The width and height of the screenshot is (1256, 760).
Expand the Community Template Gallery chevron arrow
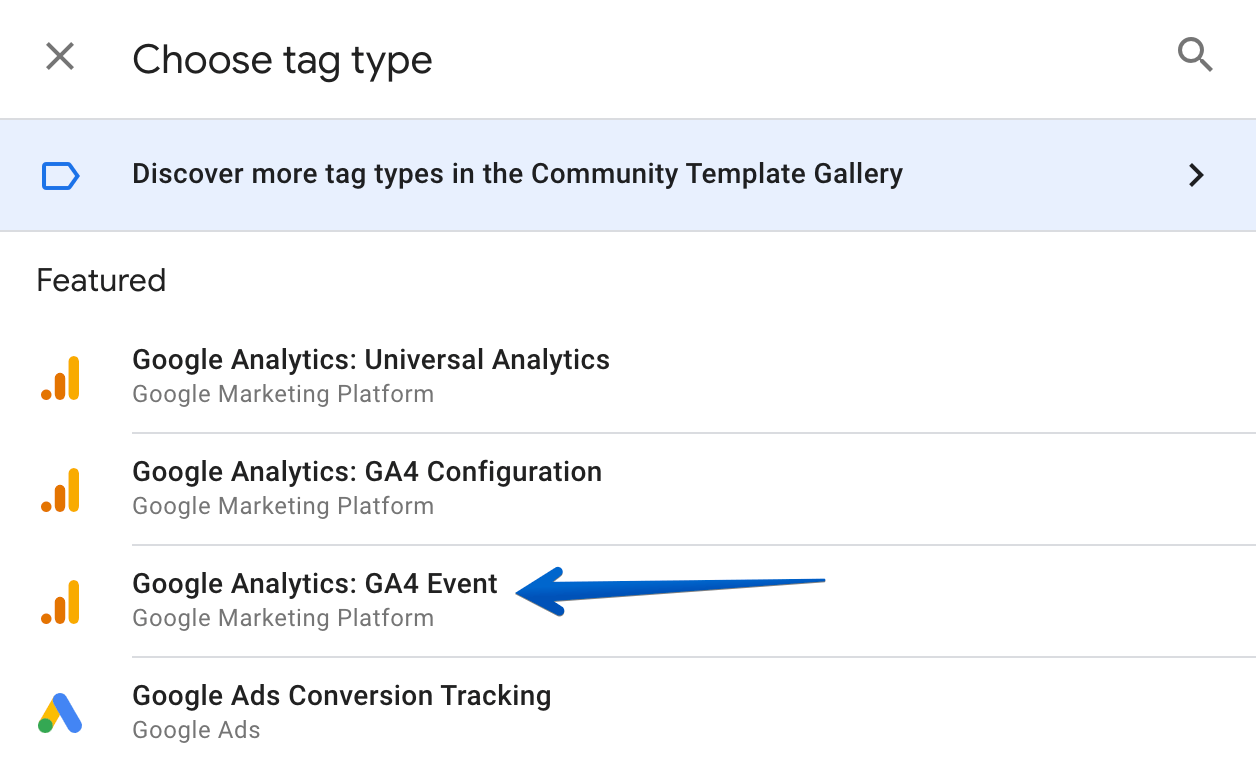(x=1195, y=176)
